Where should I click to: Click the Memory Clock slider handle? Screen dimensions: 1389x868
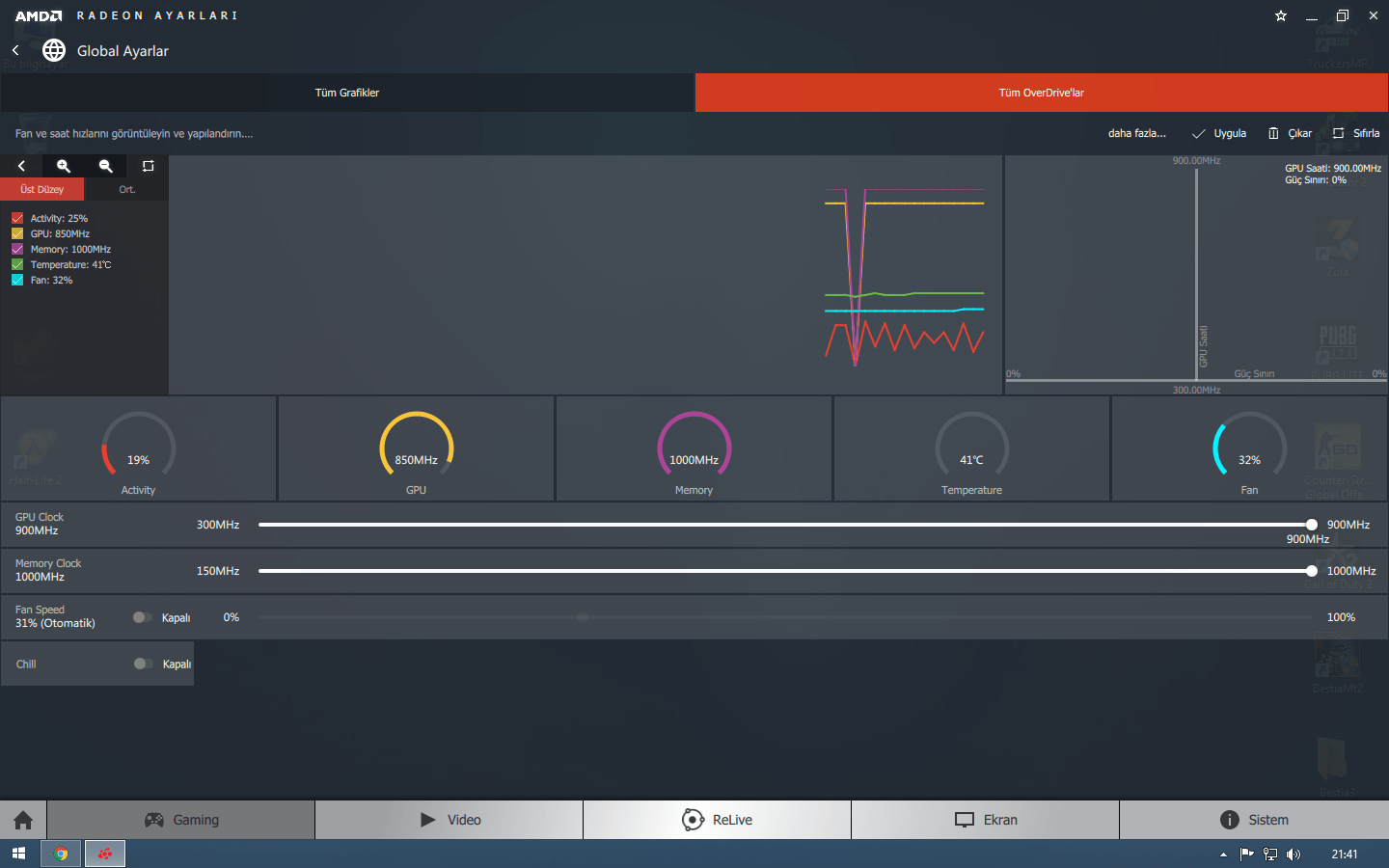(x=1312, y=571)
